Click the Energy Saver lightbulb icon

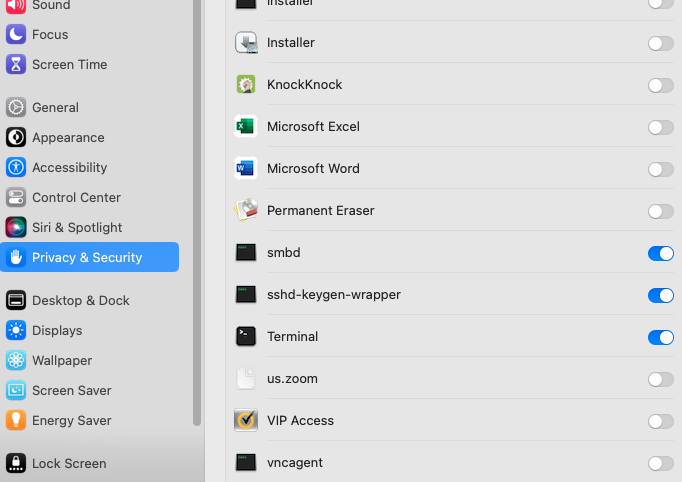coord(16,421)
